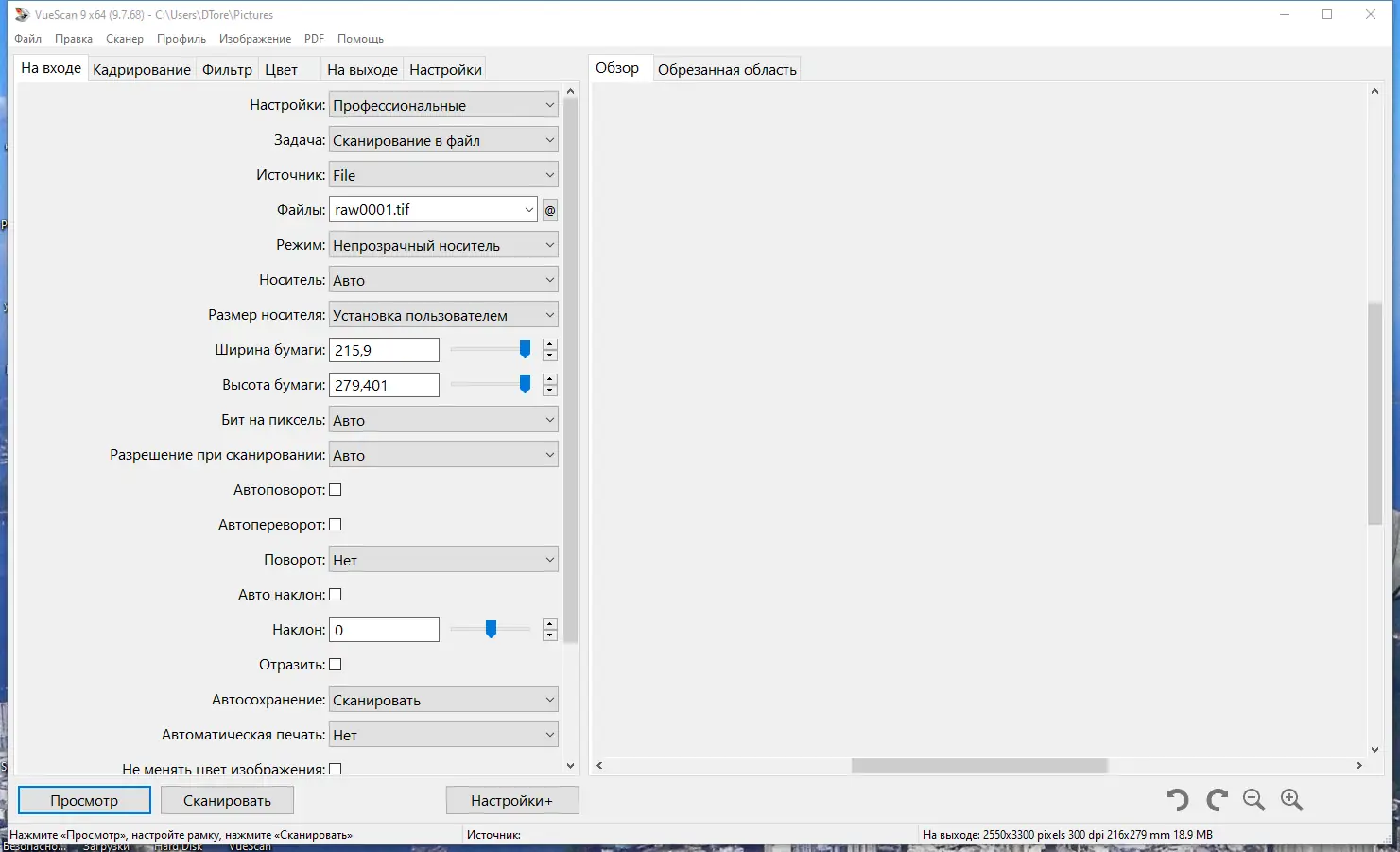Click the preview vertical scrollbar thumb
The image size is (1400, 852).
coord(1374,413)
